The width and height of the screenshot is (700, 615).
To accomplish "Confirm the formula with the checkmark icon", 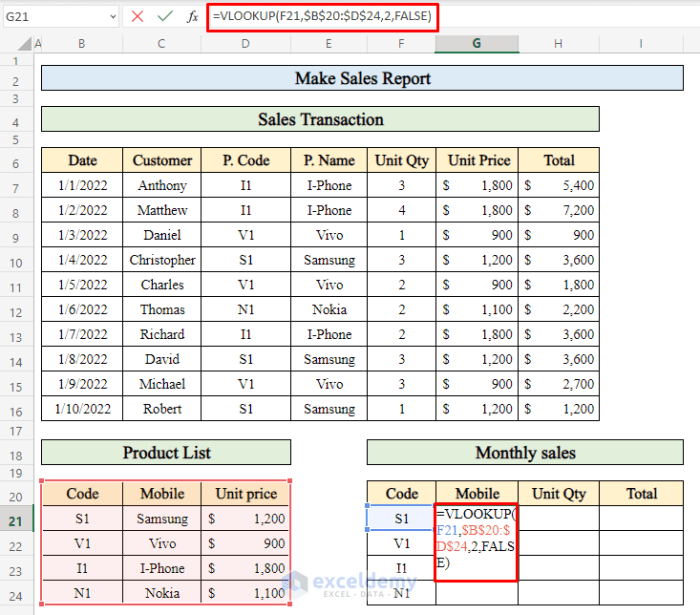I will point(165,17).
